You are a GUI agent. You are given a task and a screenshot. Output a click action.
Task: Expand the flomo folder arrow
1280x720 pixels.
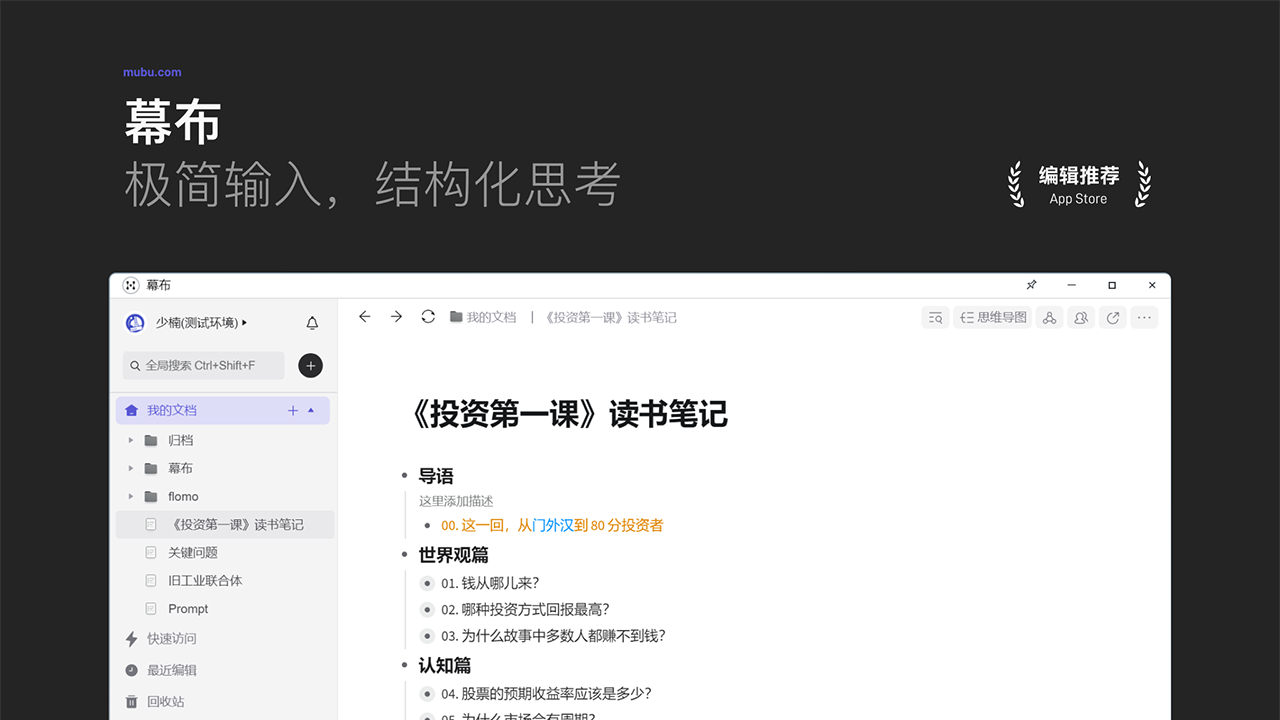coord(131,497)
